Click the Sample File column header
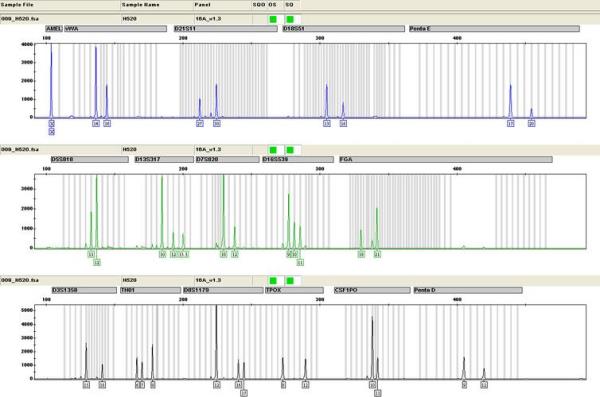The image size is (600, 397). pyautogui.click(x=17, y=5)
